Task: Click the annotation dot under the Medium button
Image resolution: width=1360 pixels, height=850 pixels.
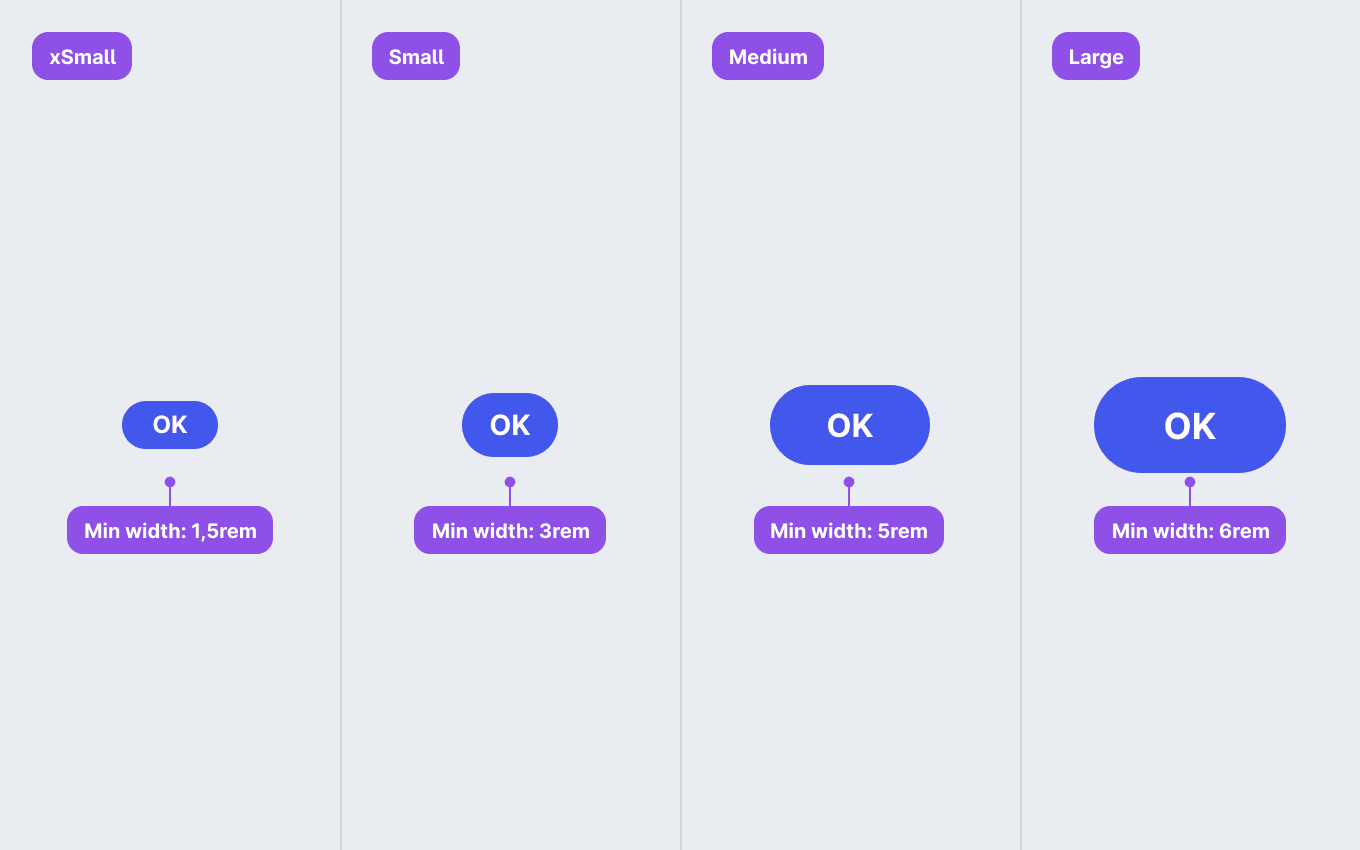Action: coord(849,482)
